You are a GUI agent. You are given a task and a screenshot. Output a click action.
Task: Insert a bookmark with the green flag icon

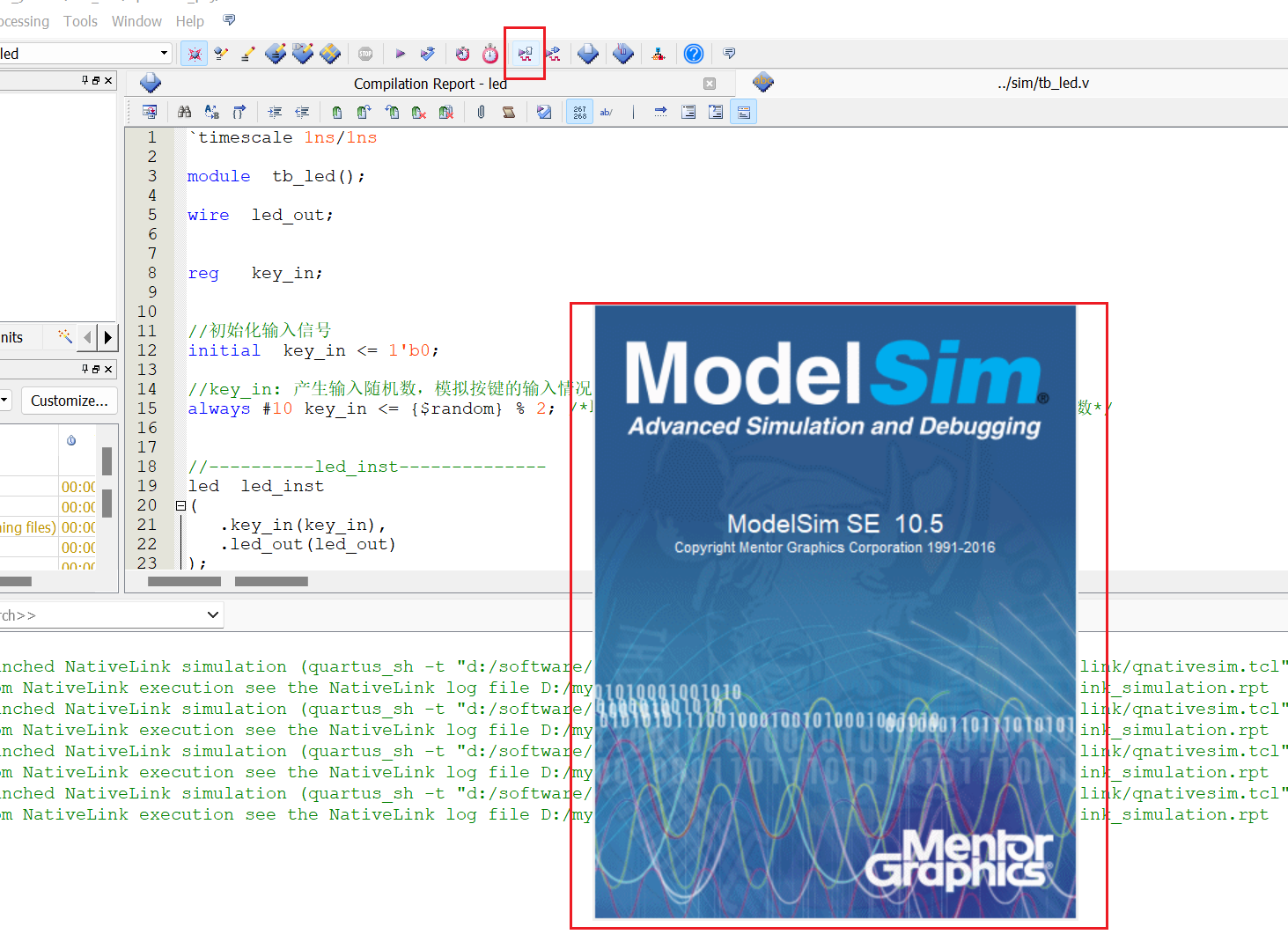pos(337,111)
